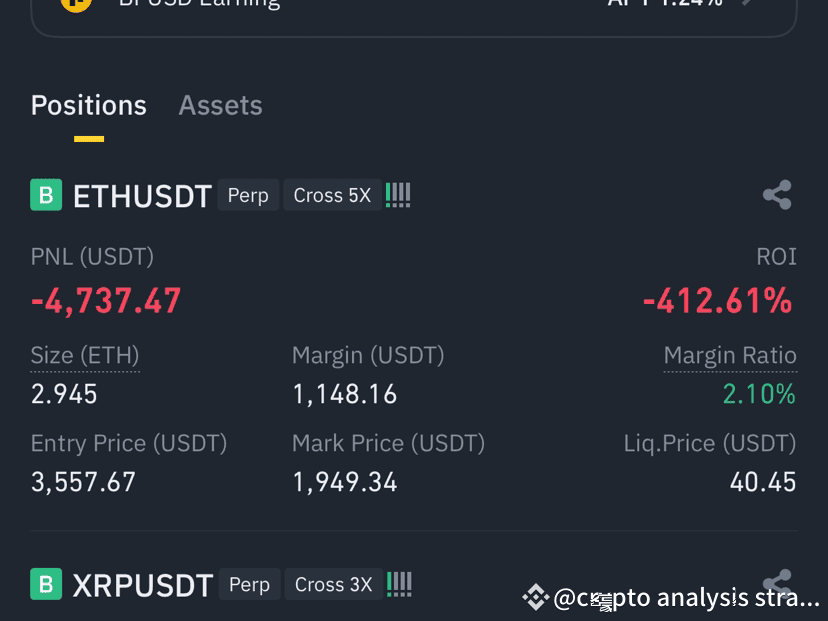Image resolution: width=828 pixels, height=621 pixels.
Task: Click the crypto analysis watermark diamond icon
Action: [x=538, y=597]
